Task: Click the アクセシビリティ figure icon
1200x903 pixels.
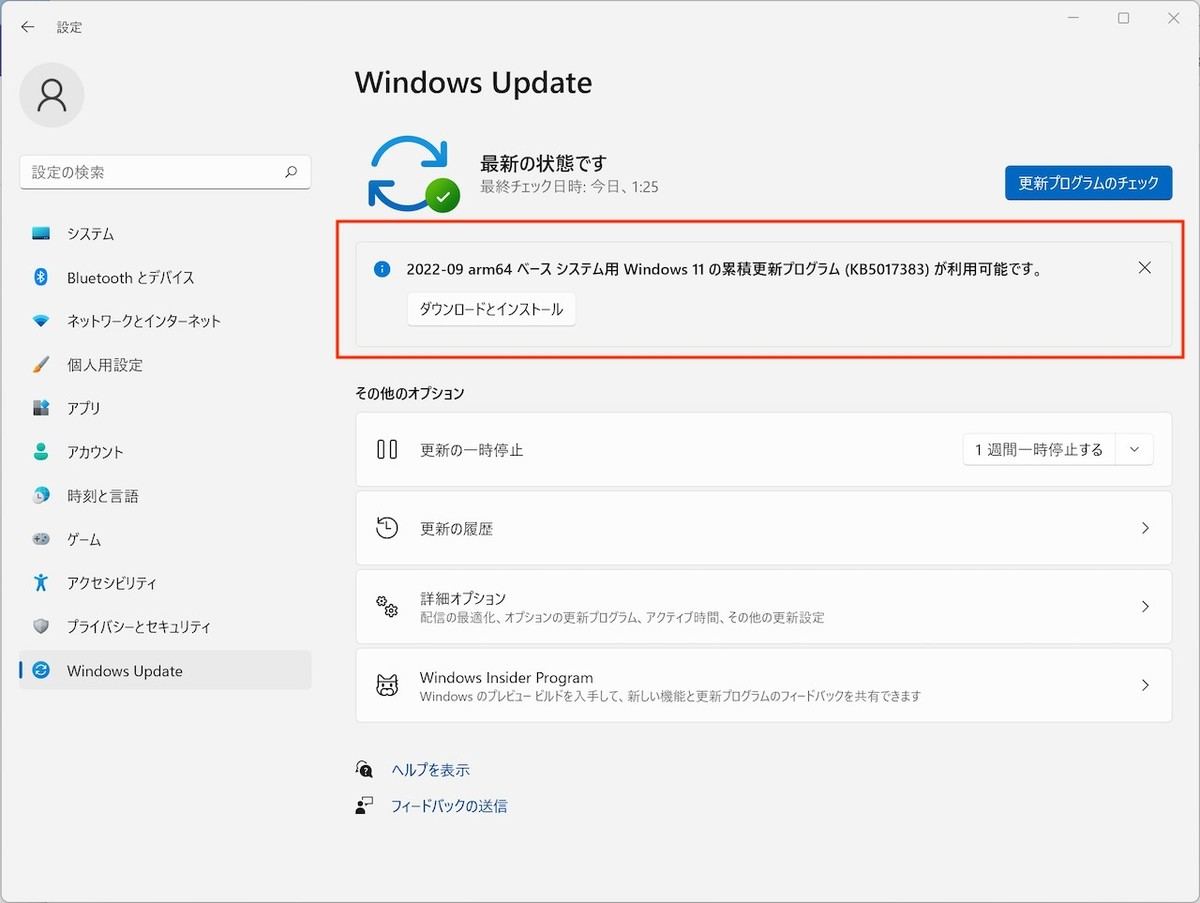Action: [41, 583]
